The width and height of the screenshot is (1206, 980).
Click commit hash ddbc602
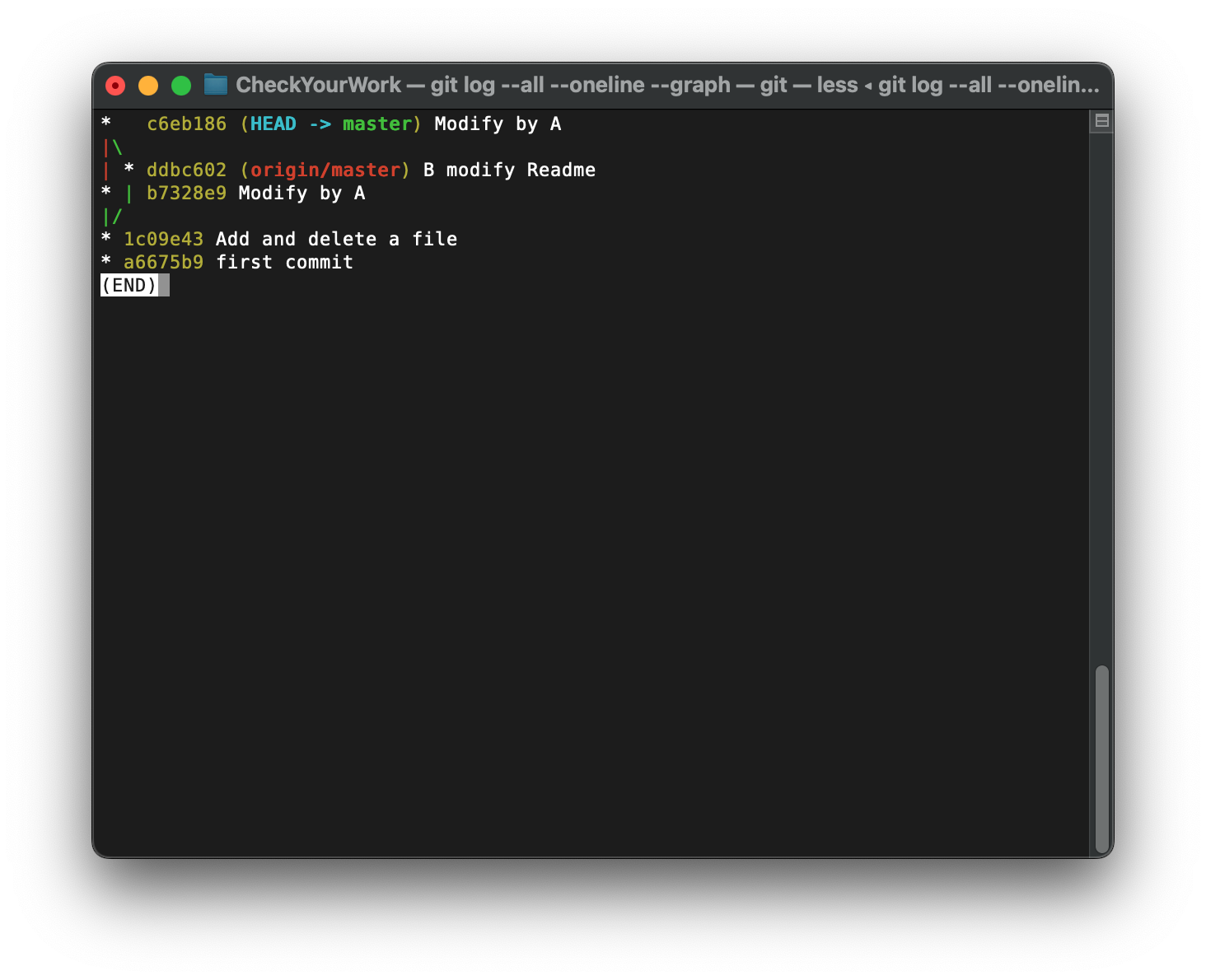[x=186, y=170]
